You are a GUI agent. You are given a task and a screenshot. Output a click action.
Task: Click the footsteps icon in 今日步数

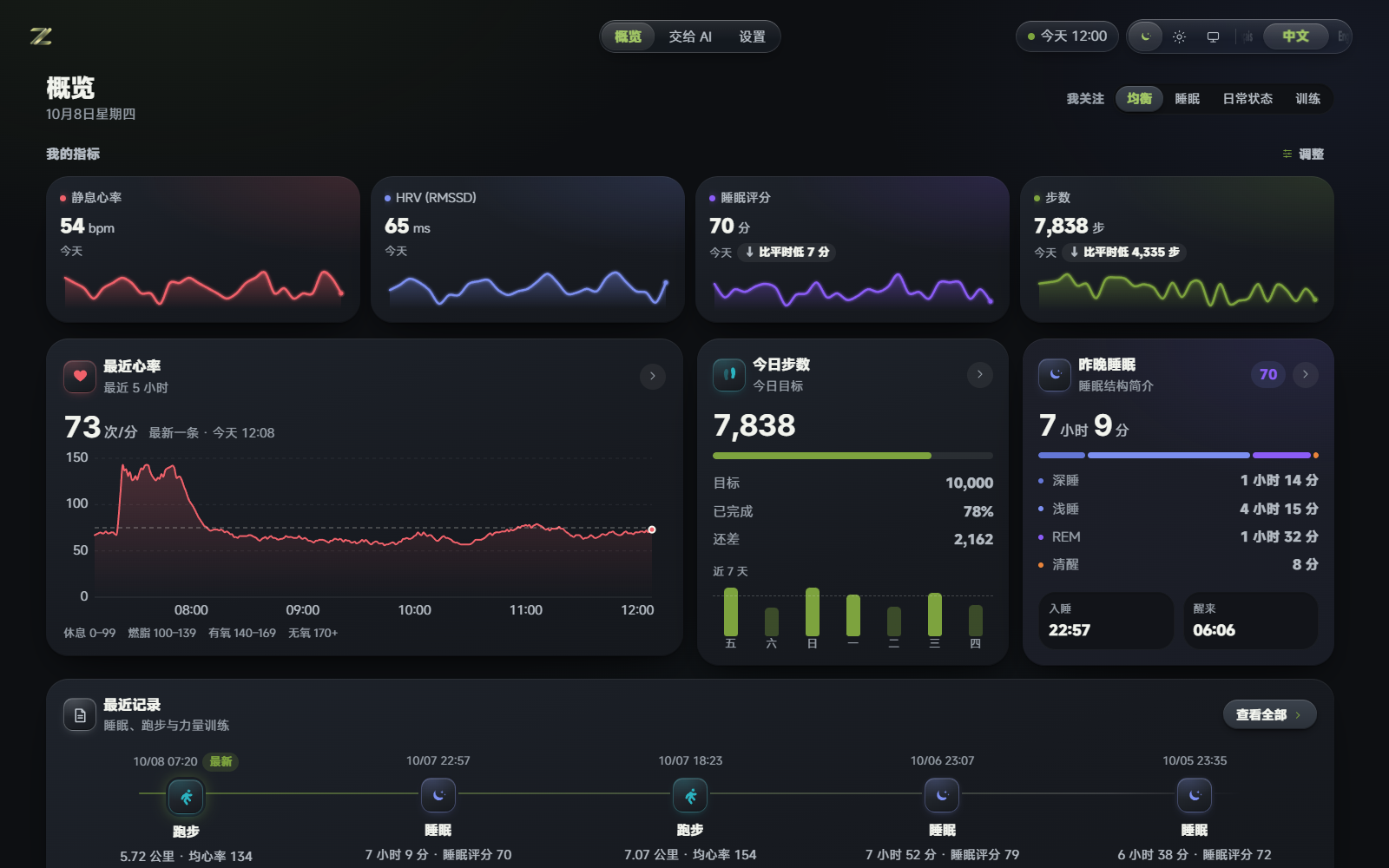click(x=729, y=374)
